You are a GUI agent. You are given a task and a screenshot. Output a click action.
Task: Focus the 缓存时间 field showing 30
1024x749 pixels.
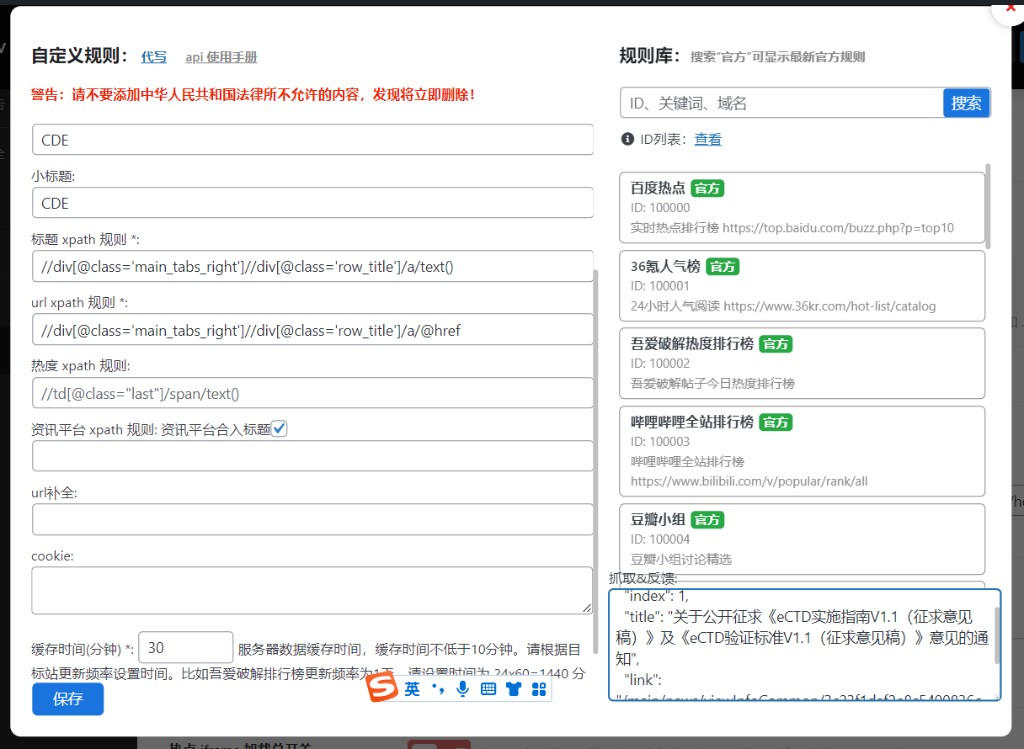pyautogui.click(x=186, y=647)
